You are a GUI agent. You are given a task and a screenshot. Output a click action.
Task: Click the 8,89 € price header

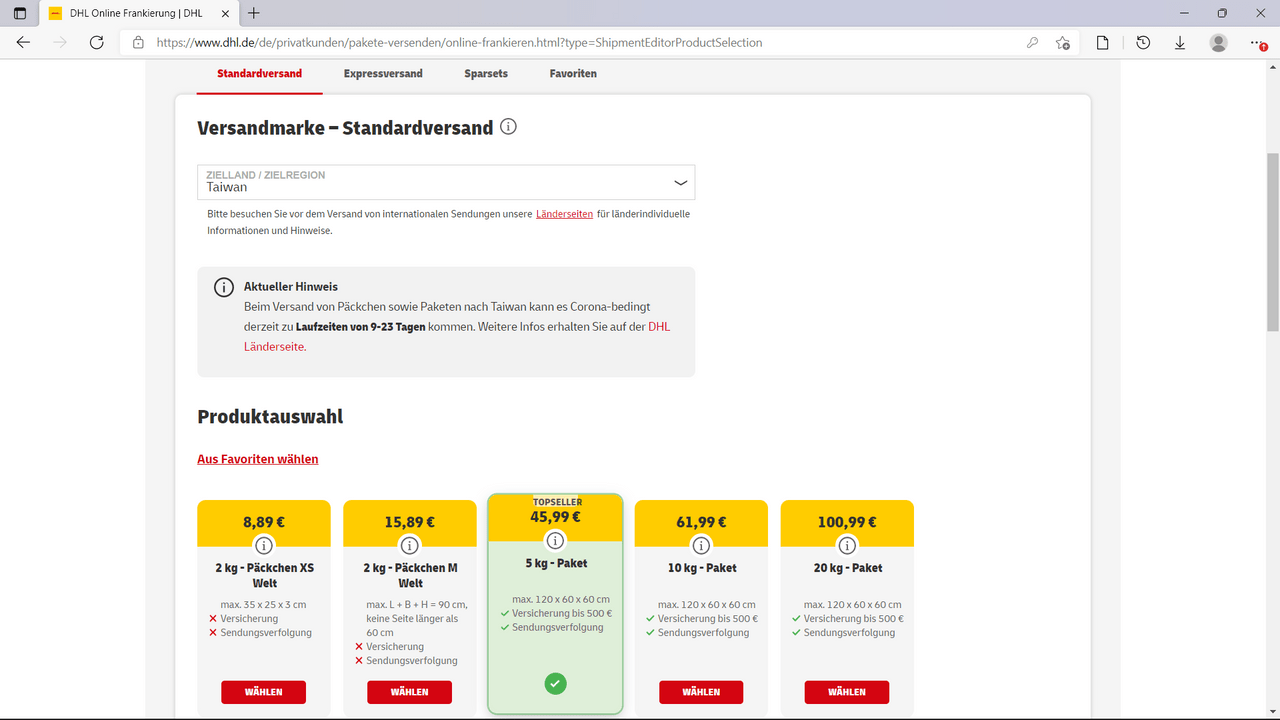point(264,522)
